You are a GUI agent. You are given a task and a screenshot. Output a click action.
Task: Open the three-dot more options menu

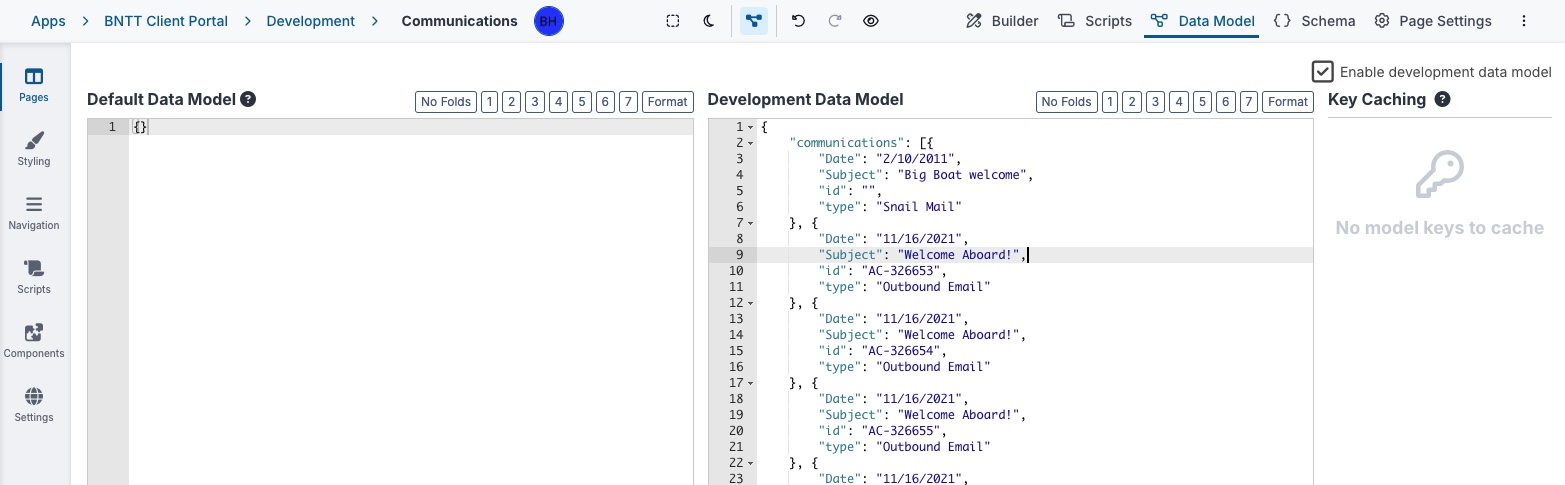(1524, 21)
